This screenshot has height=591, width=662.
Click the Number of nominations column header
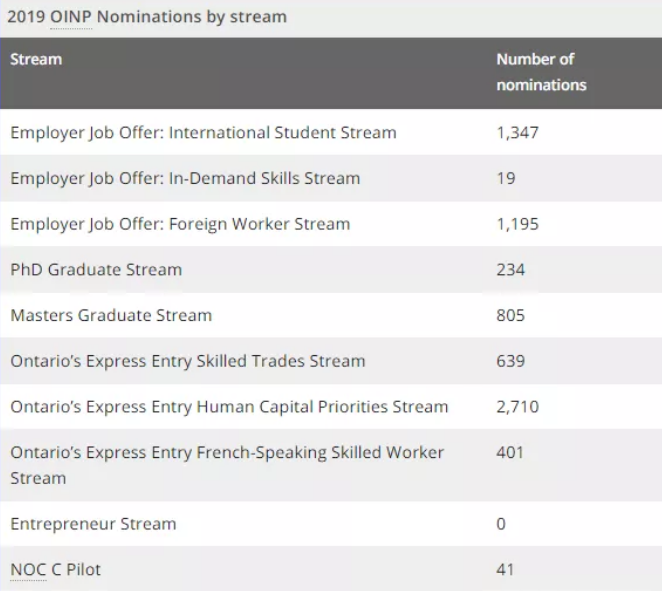541,72
